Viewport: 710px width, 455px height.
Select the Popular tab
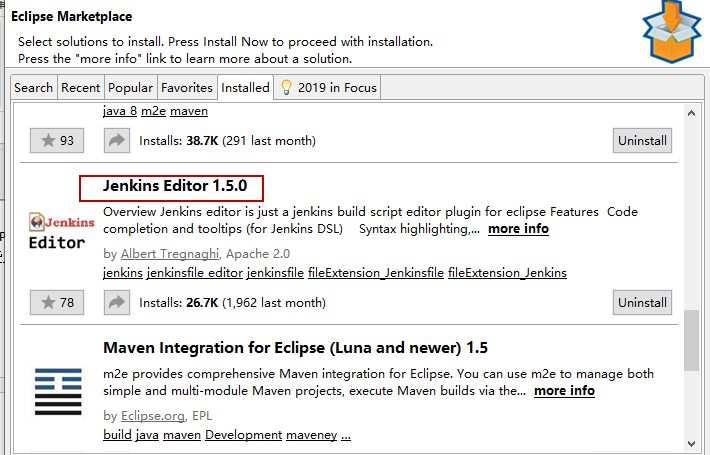130,88
